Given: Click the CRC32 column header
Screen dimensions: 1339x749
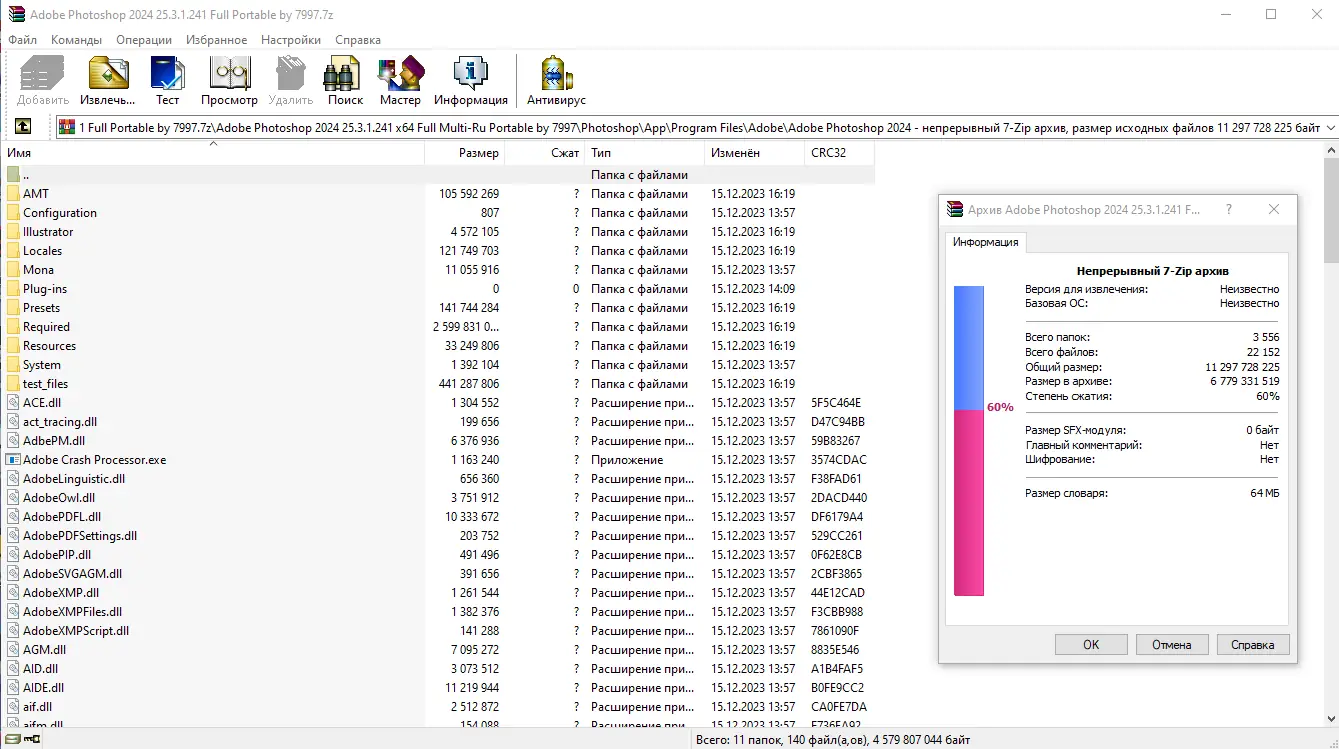Looking at the screenshot, I should (x=840, y=153).
